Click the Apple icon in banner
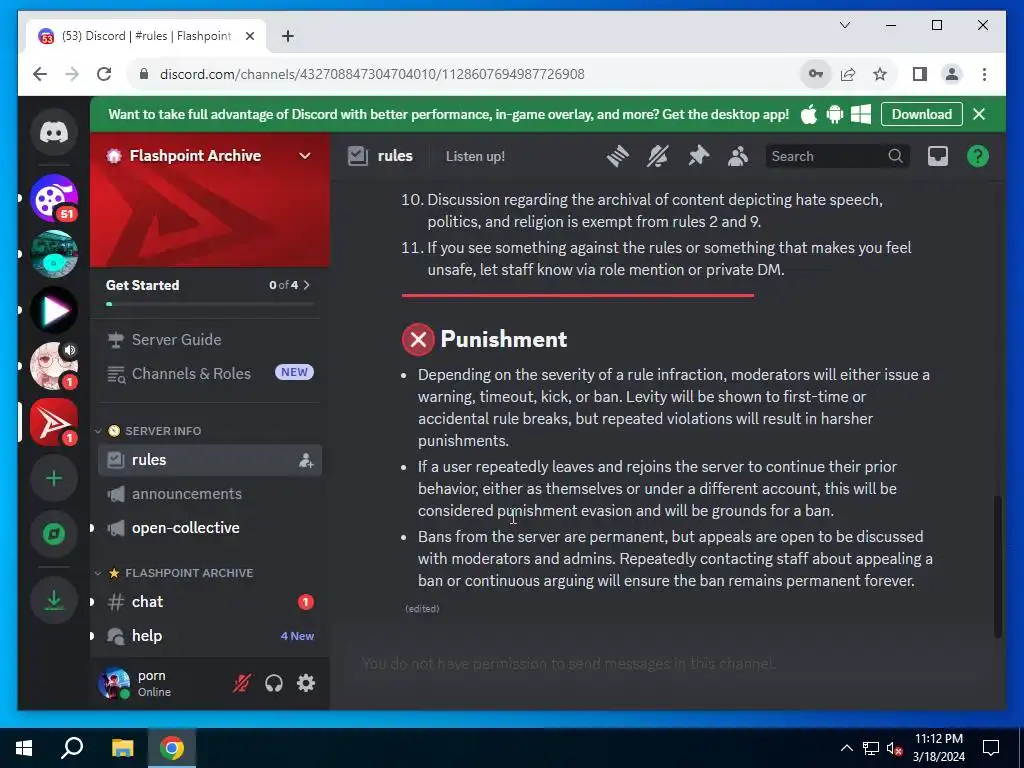Viewport: 1024px width, 768px height. (808, 115)
